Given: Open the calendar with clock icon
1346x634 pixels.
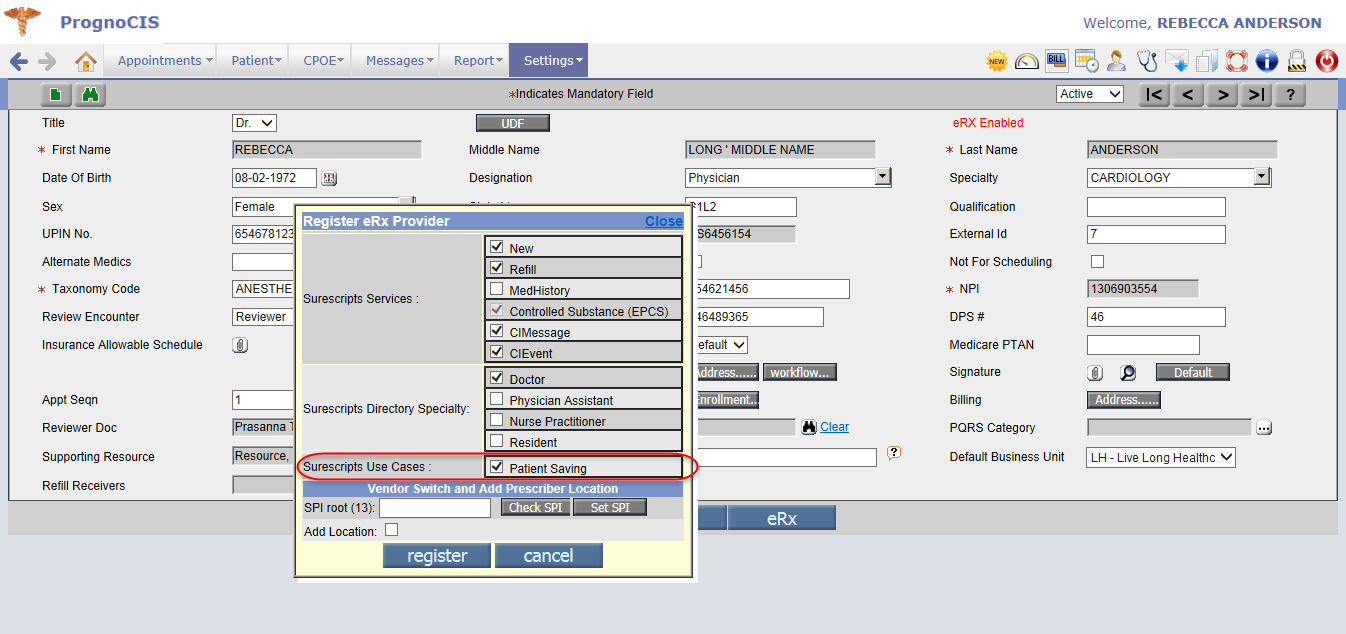Looking at the screenshot, I should pos(1087,62).
